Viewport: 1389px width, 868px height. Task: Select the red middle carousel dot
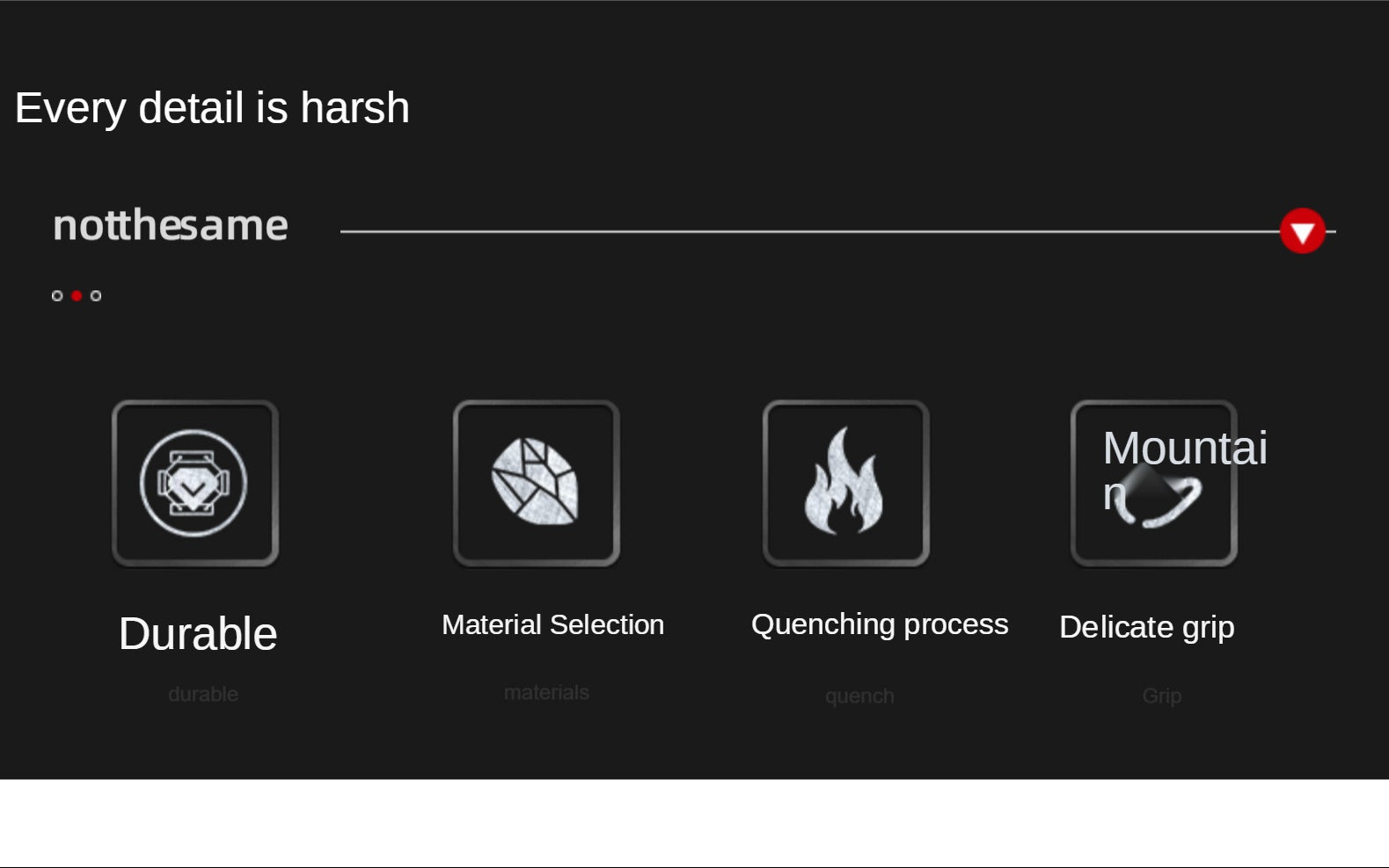tap(77, 295)
